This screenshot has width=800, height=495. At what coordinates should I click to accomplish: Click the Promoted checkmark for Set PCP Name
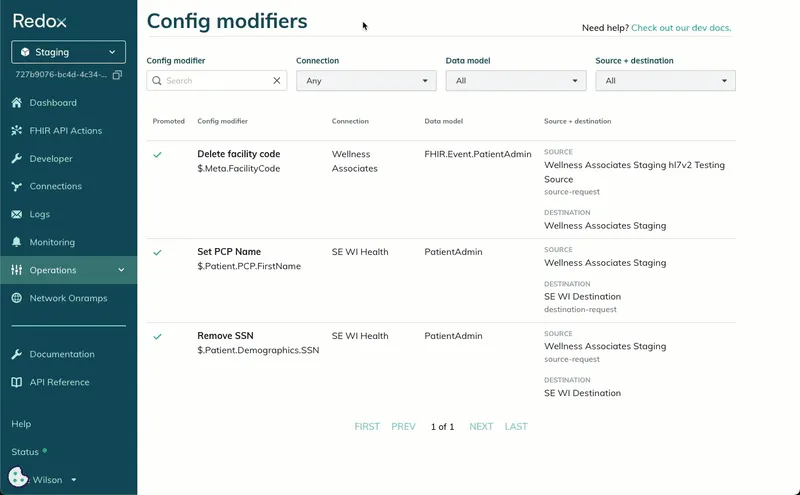point(157,253)
